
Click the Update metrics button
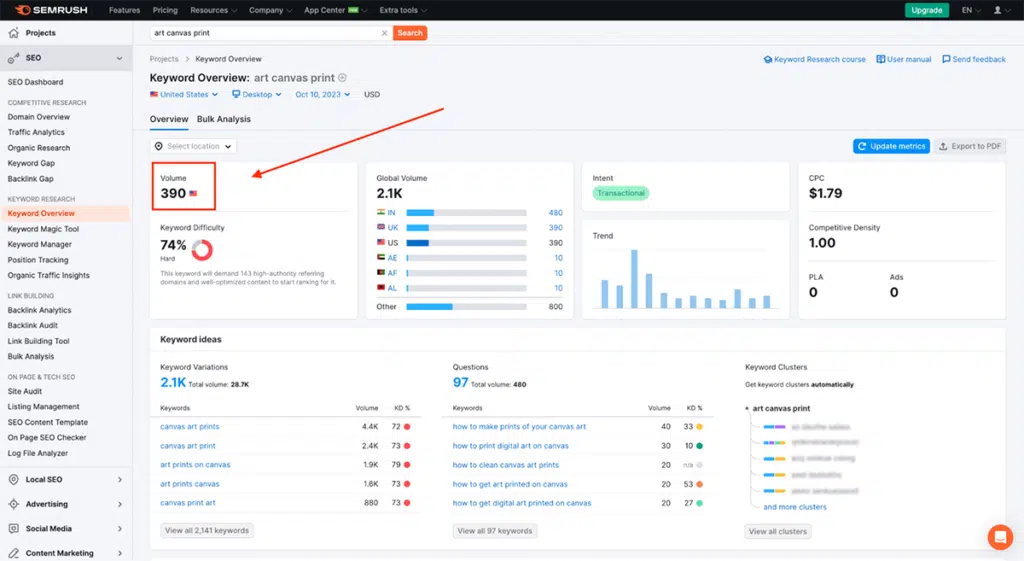(x=891, y=146)
